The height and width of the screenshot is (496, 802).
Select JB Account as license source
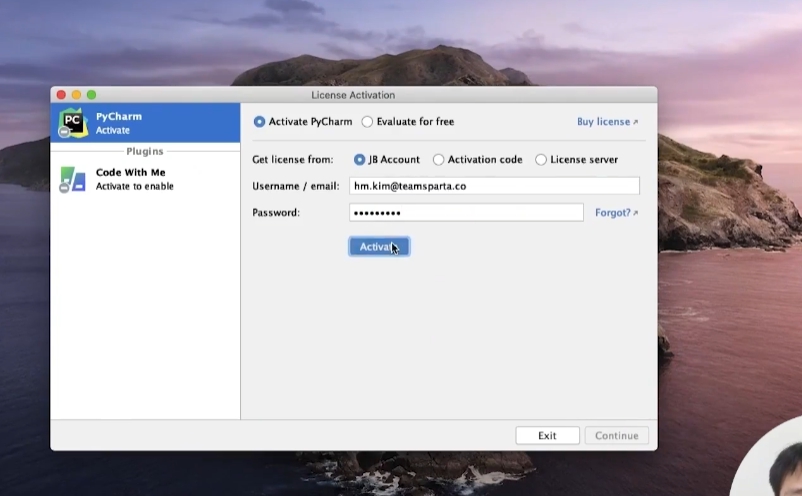(360, 160)
